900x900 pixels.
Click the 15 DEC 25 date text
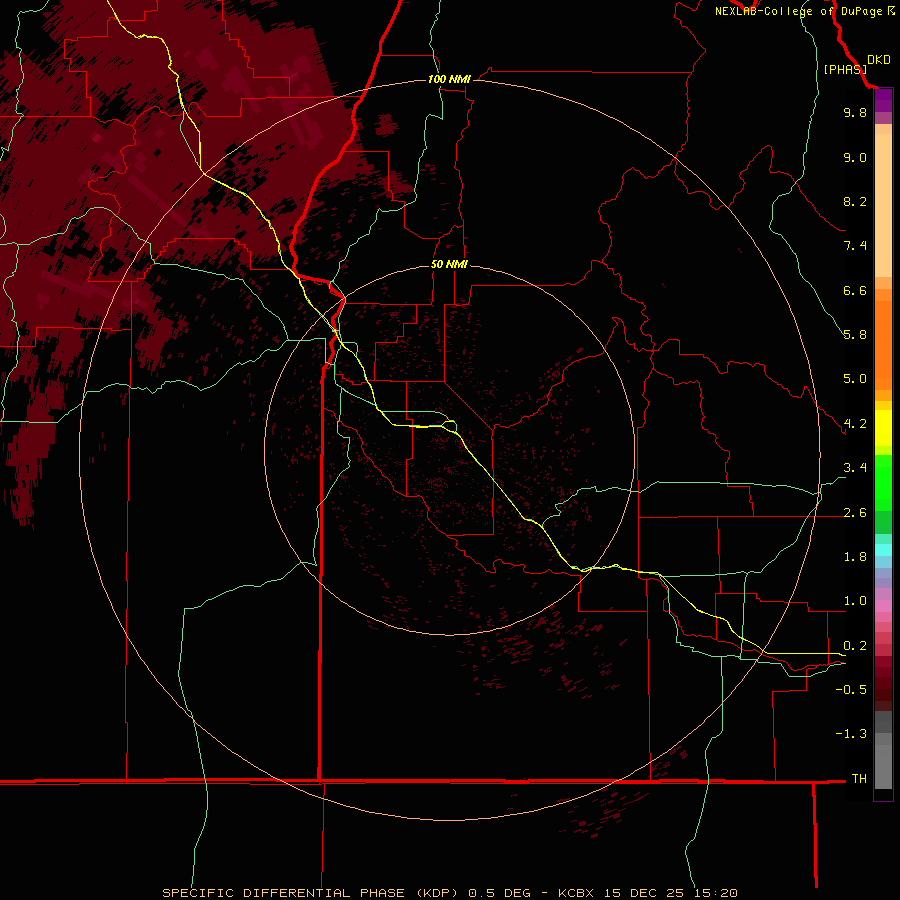[x=644, y=893]
